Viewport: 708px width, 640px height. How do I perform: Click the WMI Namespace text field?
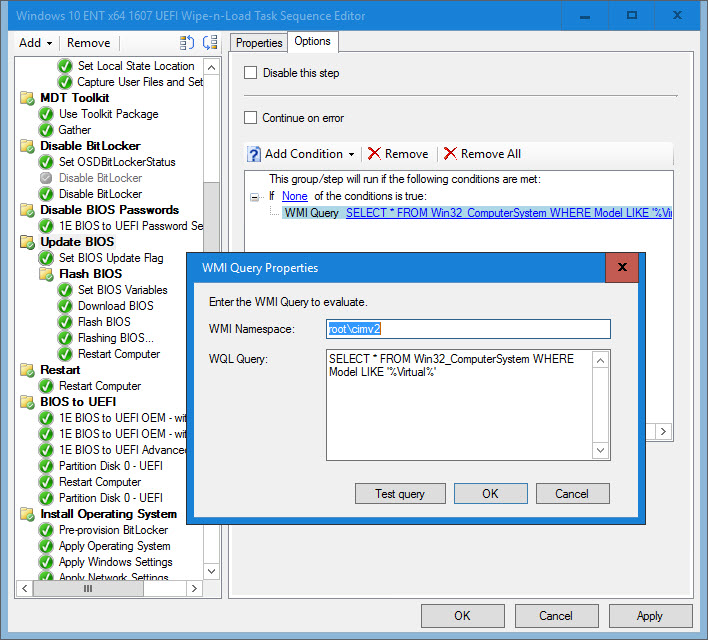(468, 329)
